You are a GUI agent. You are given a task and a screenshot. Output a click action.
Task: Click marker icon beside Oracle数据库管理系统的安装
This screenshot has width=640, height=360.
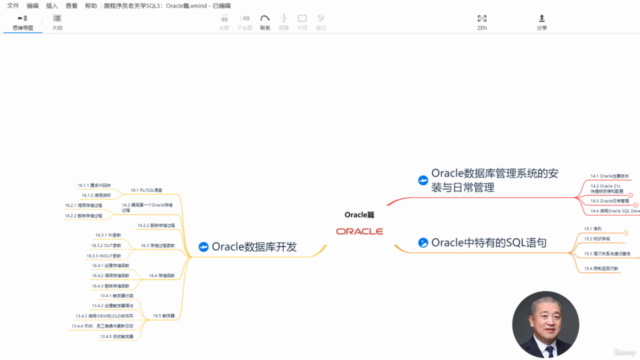(423, 180)
